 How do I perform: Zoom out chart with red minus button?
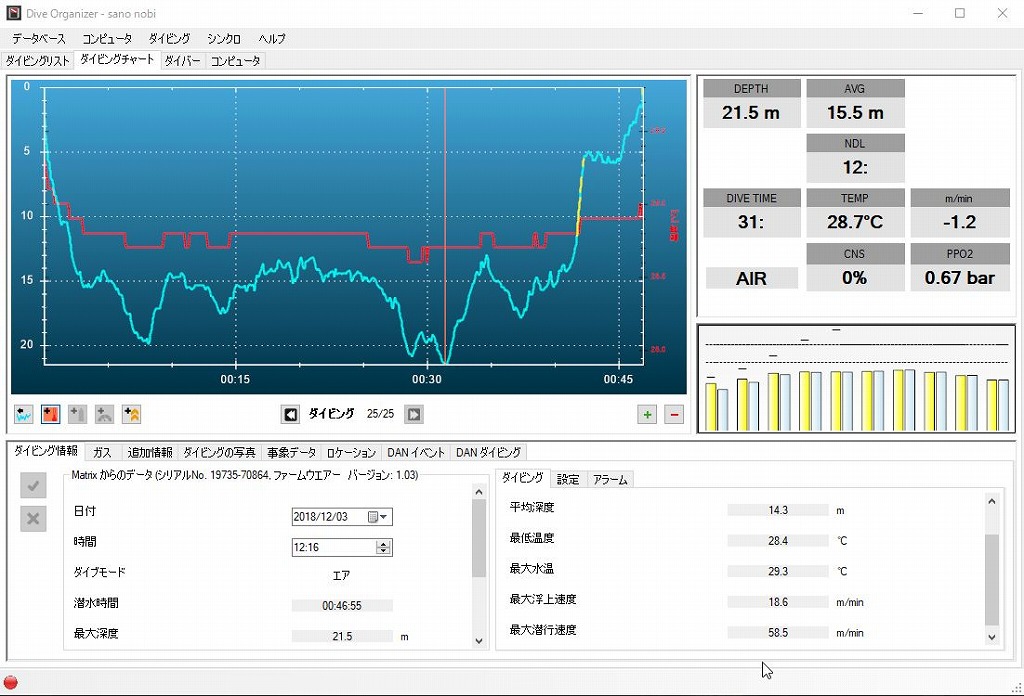click(x=674, y=414)
